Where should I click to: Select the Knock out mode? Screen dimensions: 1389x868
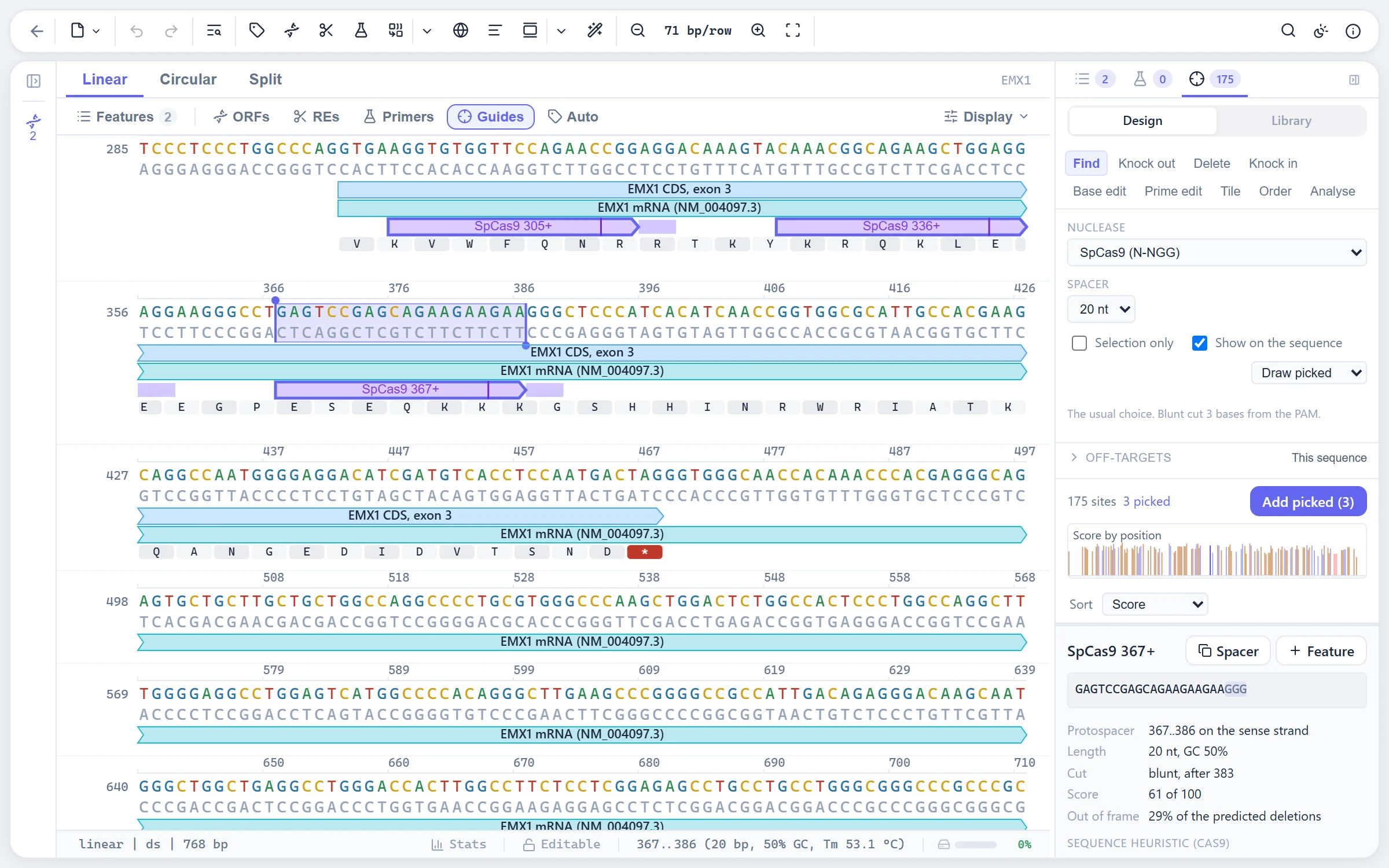click(1147, 163)
